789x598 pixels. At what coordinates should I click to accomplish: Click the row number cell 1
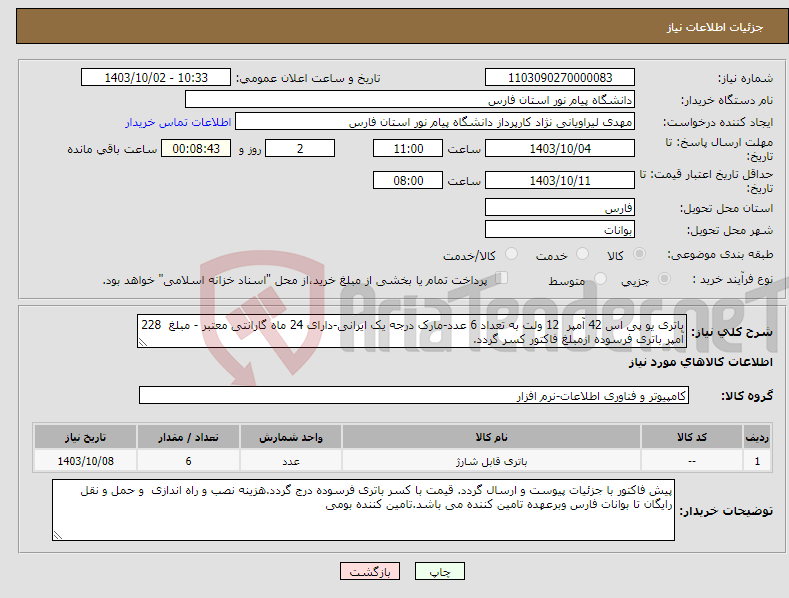point(757,461)
